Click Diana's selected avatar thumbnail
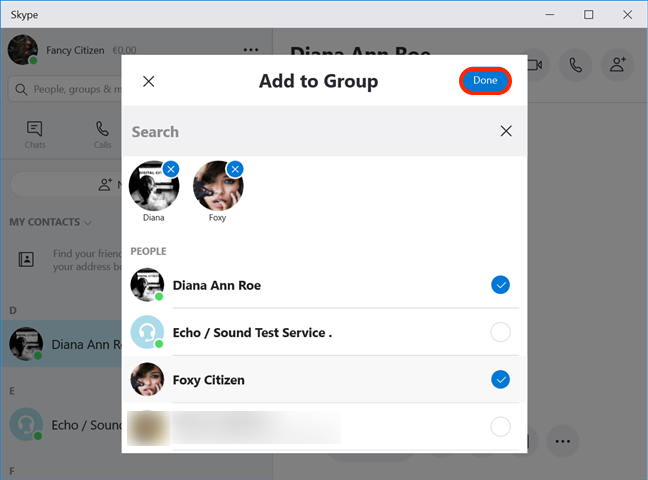 click(154, 186)
